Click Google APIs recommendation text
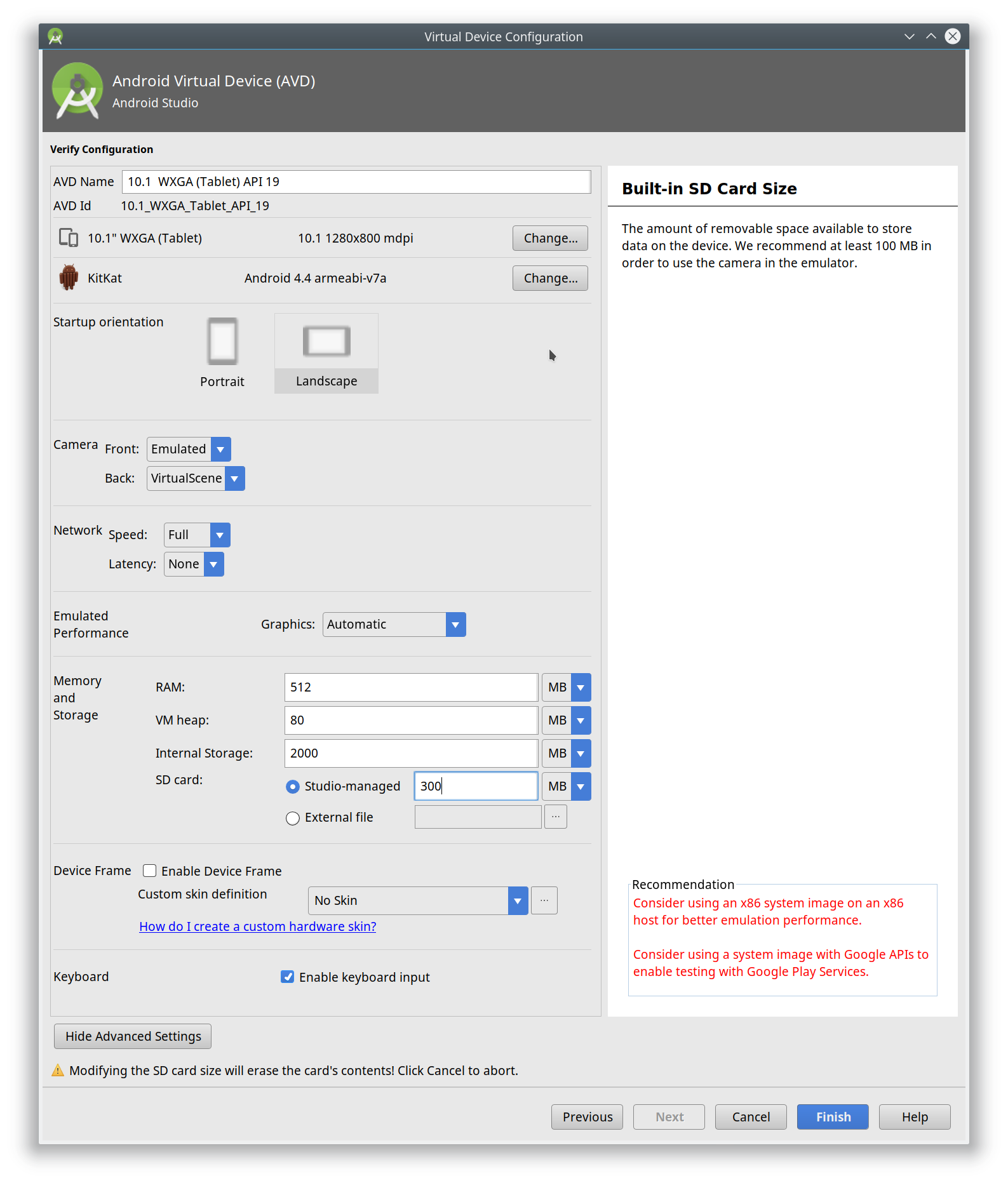This screenshot has height=1183, width=1008. coord(781,963)
